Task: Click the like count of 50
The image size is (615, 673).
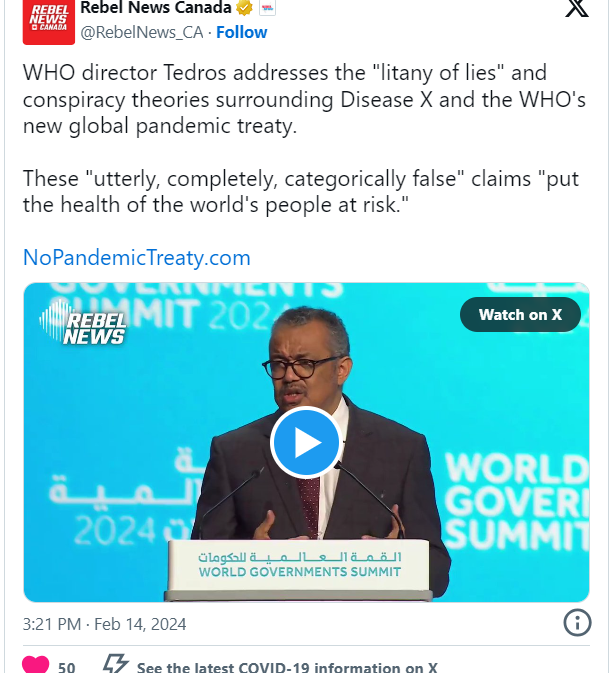Action: point(67,667)
